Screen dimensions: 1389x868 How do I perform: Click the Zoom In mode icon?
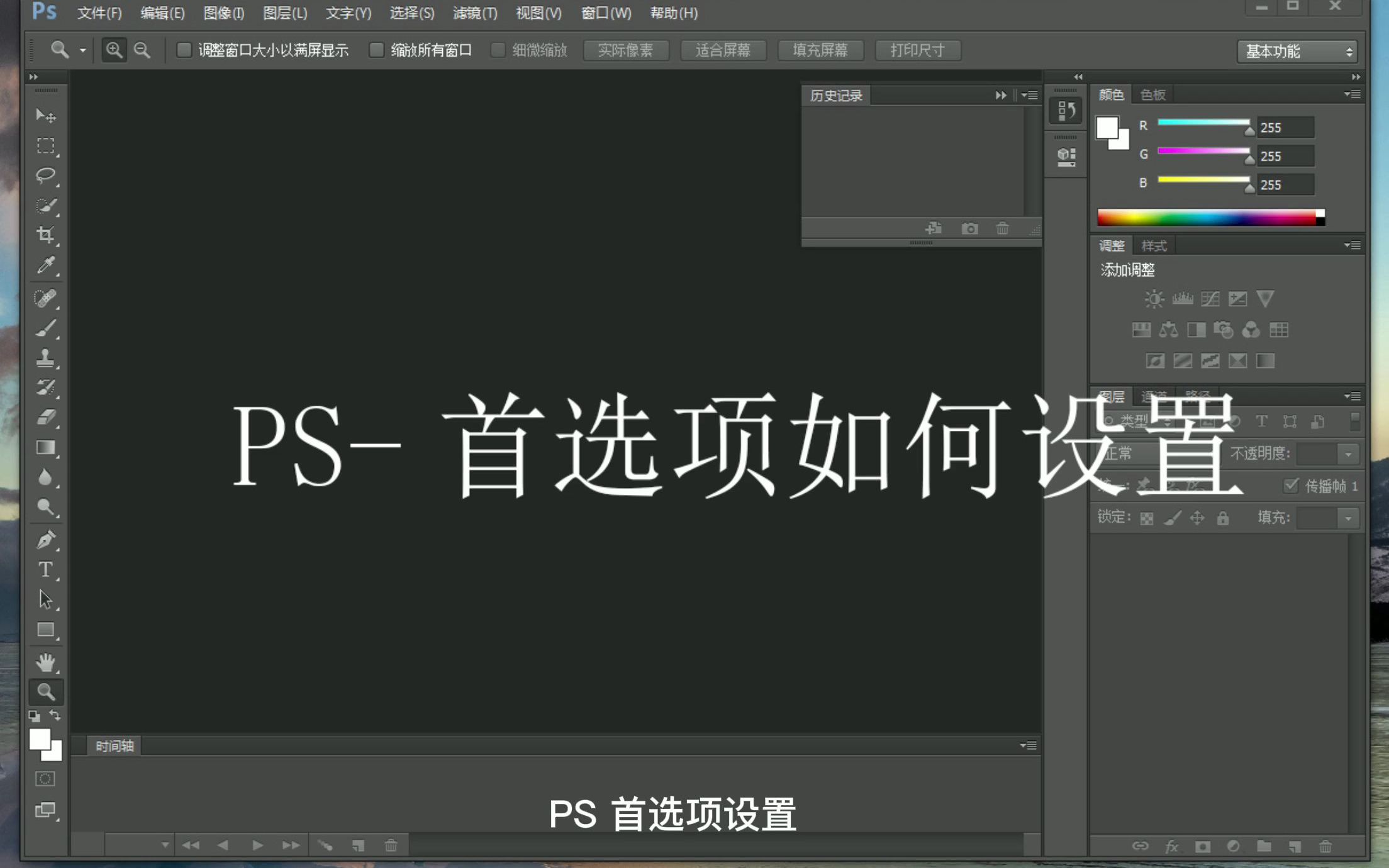[114, 50]
